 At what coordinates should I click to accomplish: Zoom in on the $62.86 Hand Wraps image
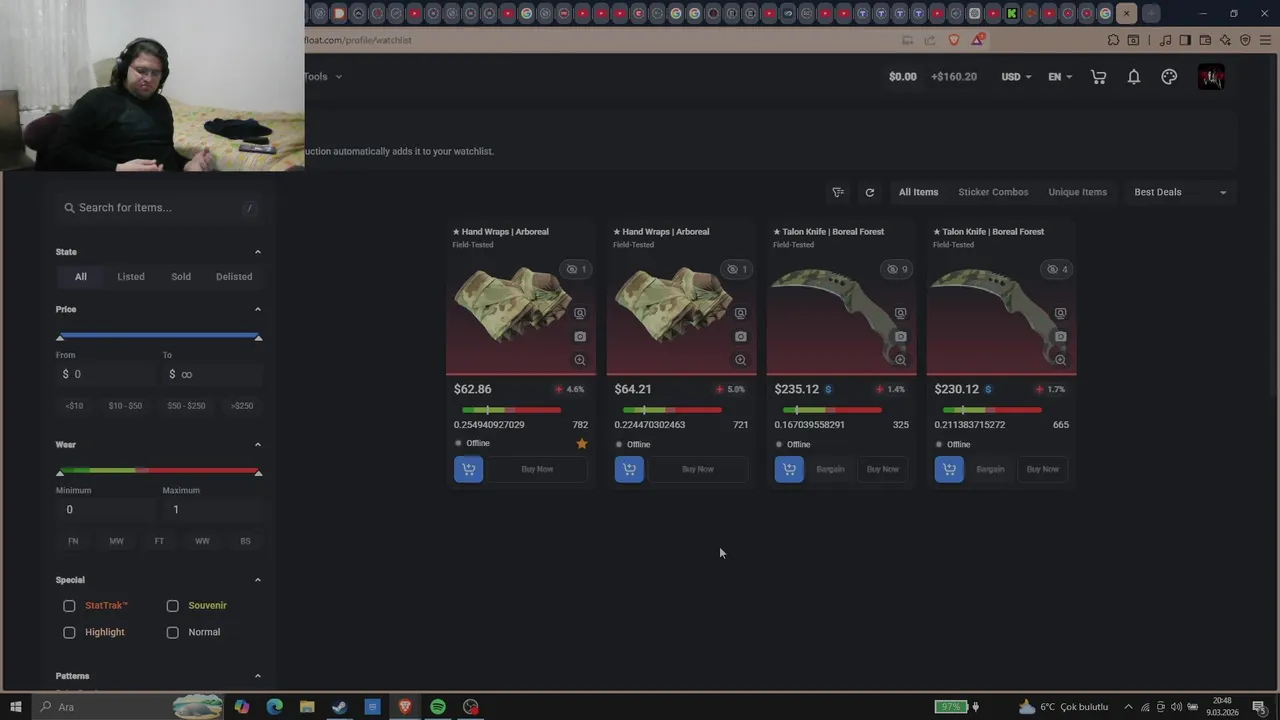click(x=580, y=360)
